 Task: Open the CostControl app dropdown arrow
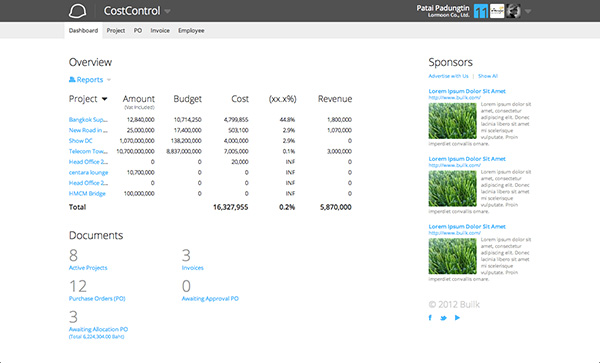click(x=167, y=11)
